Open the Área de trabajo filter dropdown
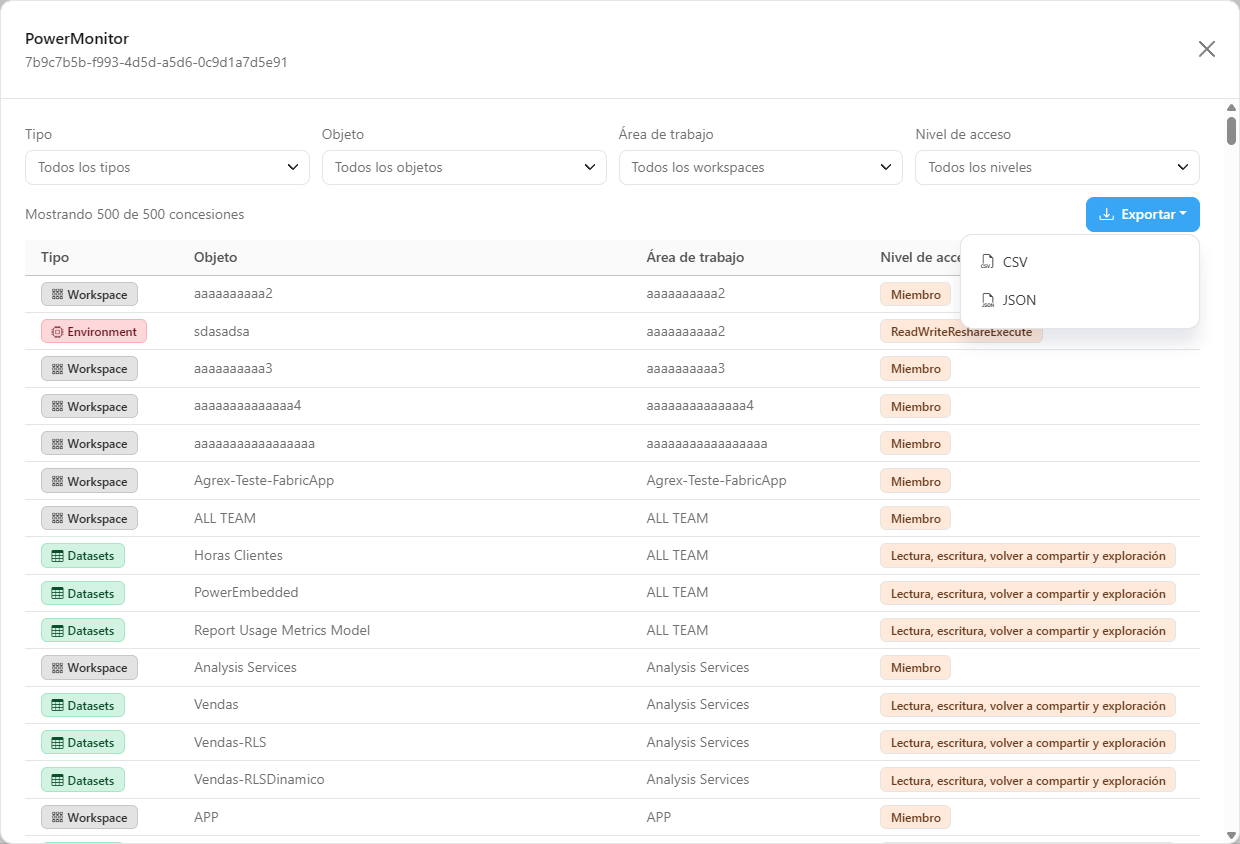Image resolution: width=1240 pixels, height=844 pixels. [x=761, y=167]
